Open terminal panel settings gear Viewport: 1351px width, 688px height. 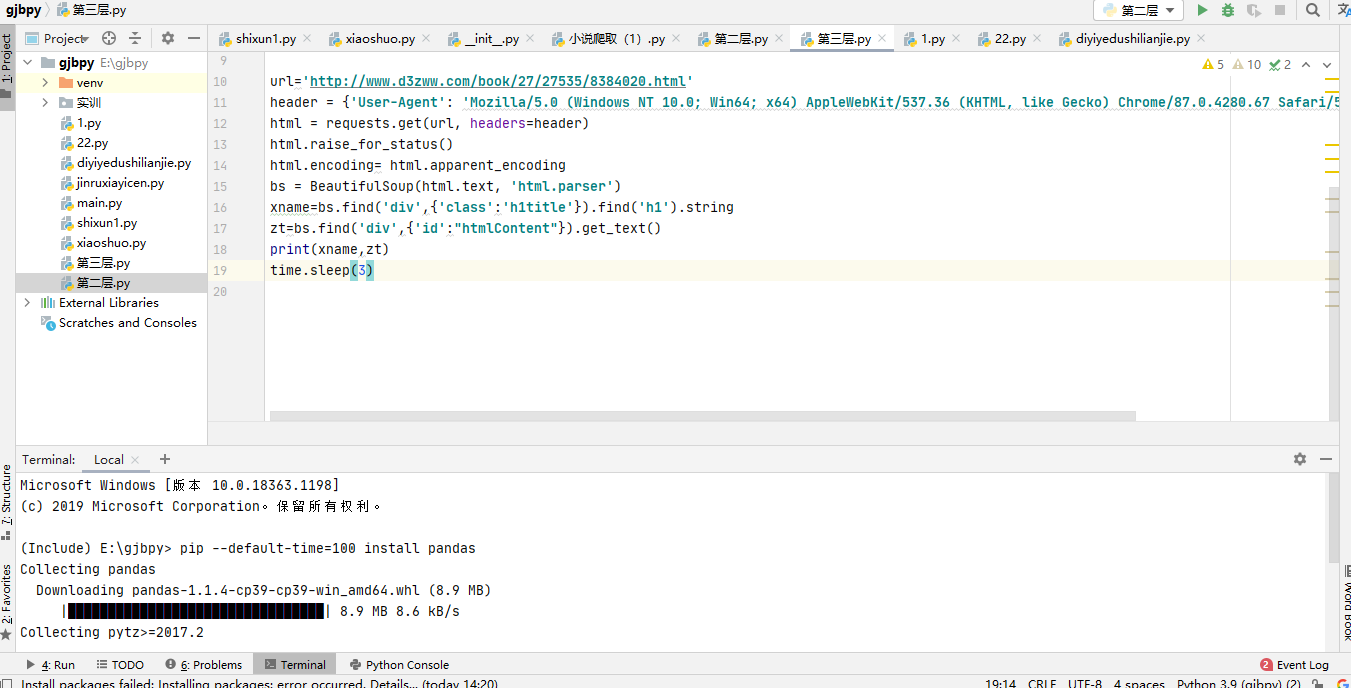click(x=1300, y=459)
